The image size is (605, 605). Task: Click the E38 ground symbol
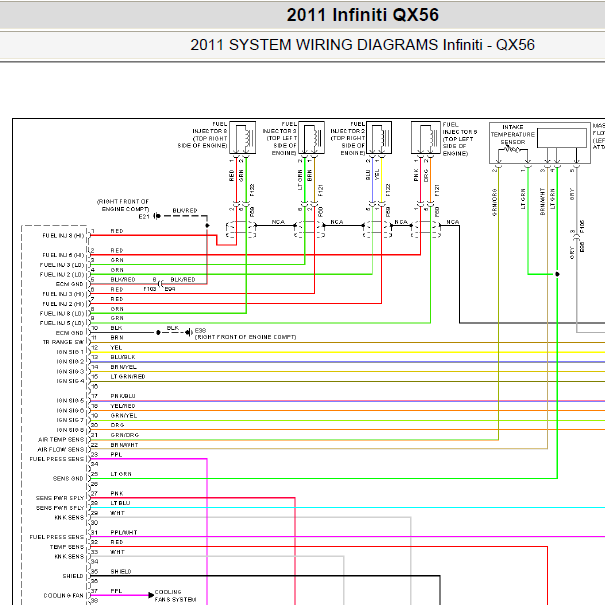(189, 332)
